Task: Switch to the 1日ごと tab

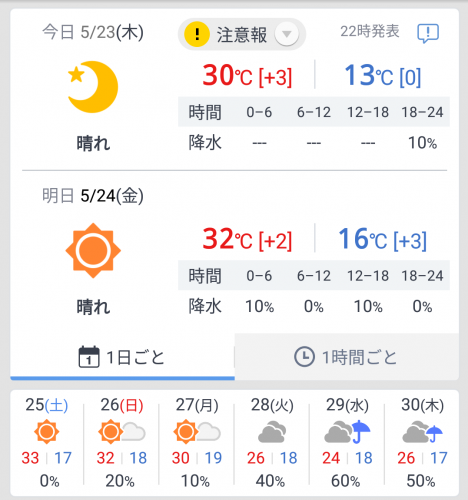Action: (122, 357)
